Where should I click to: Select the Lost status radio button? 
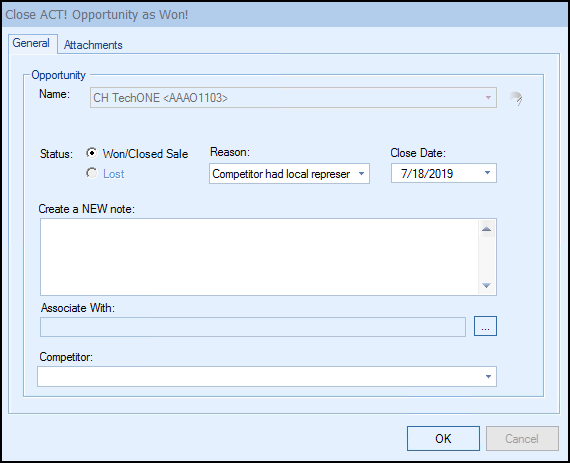click(x=92, y=173)
